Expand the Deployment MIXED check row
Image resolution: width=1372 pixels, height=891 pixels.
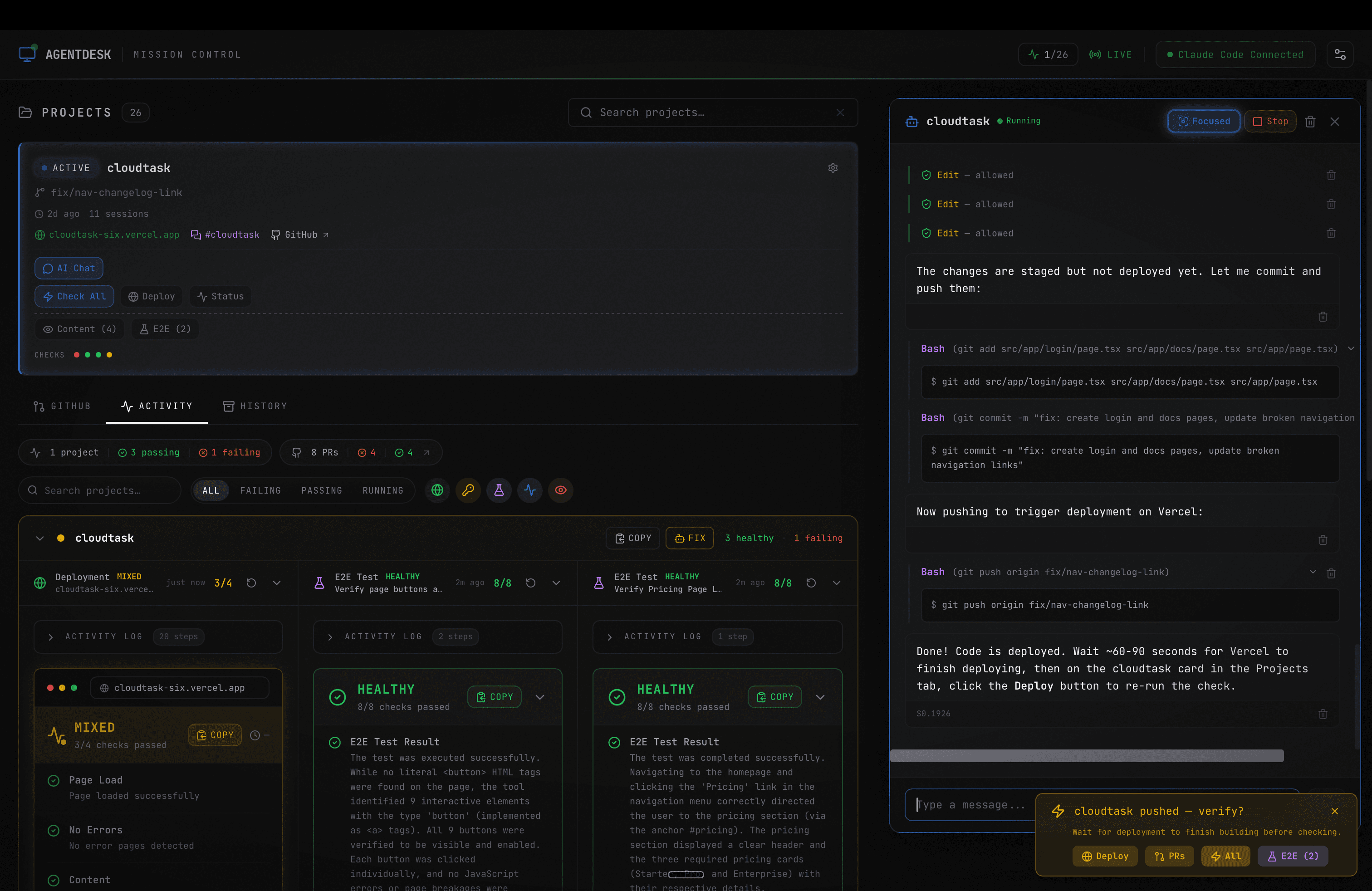pos(277,583)
